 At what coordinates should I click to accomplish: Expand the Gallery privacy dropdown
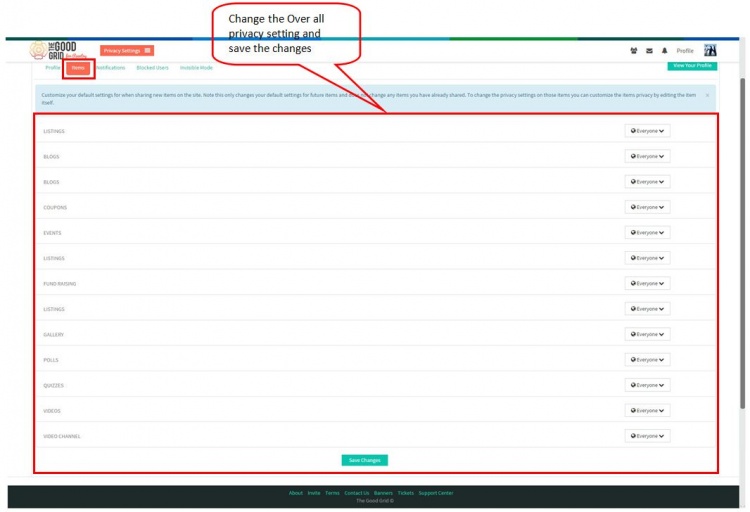pos(647,334)
